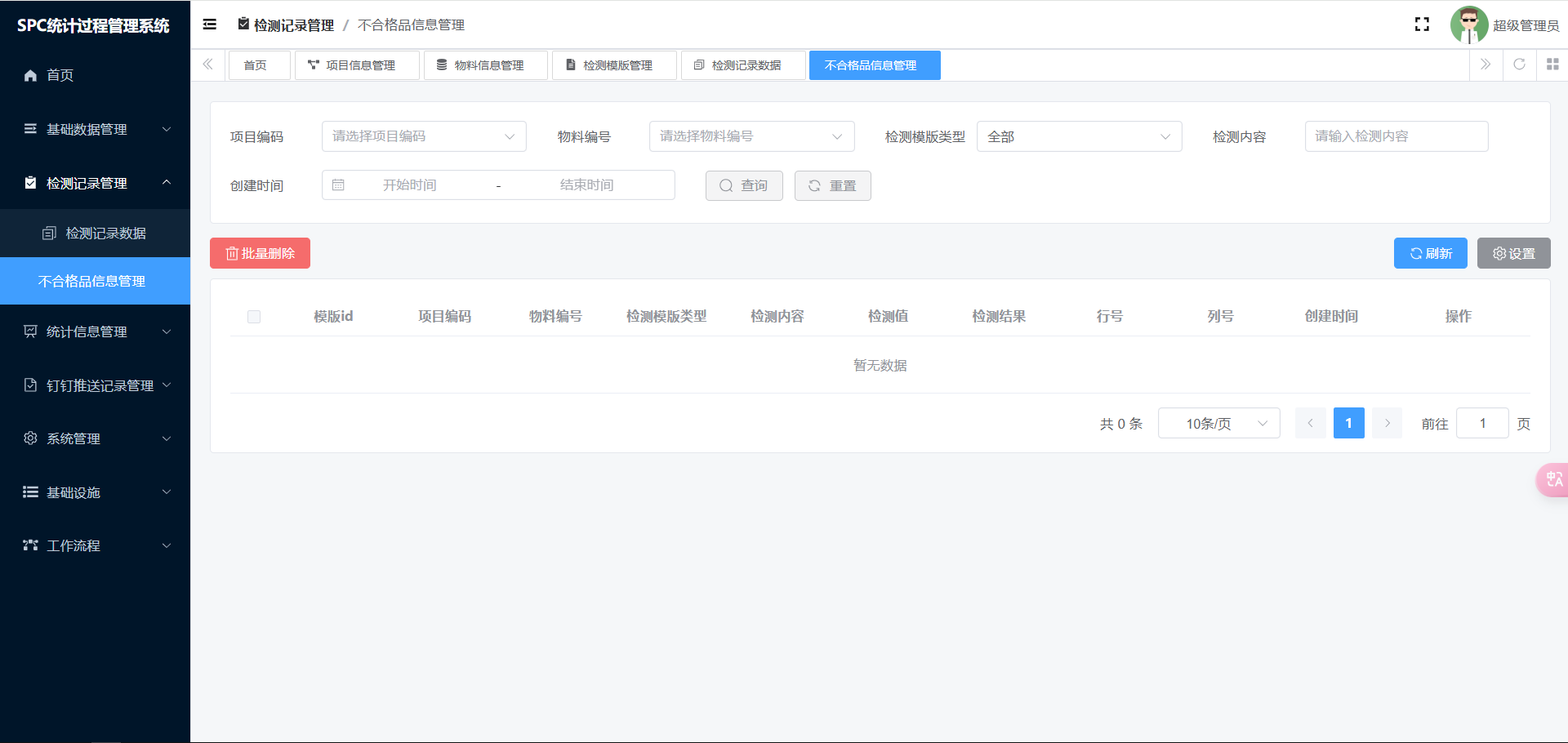Click the calendar icon in the date range
The width and height of the screenshot is (1568, 743).
tap(338, 185)
